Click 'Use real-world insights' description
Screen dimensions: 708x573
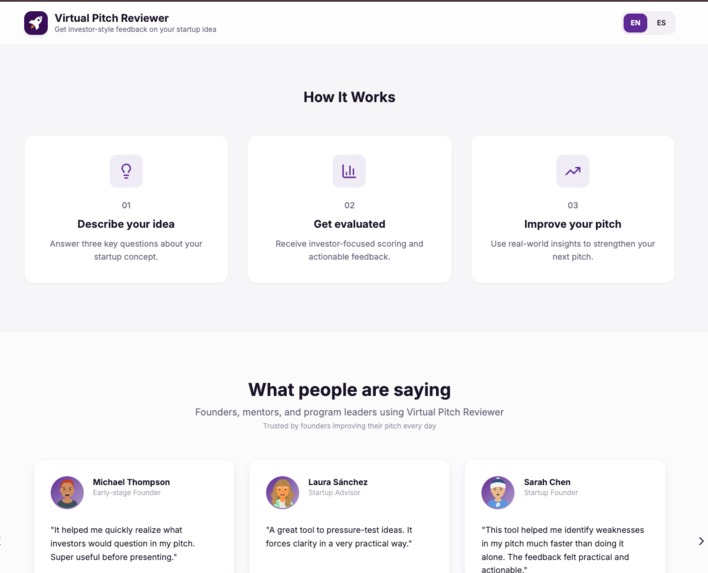coord(573,250)
